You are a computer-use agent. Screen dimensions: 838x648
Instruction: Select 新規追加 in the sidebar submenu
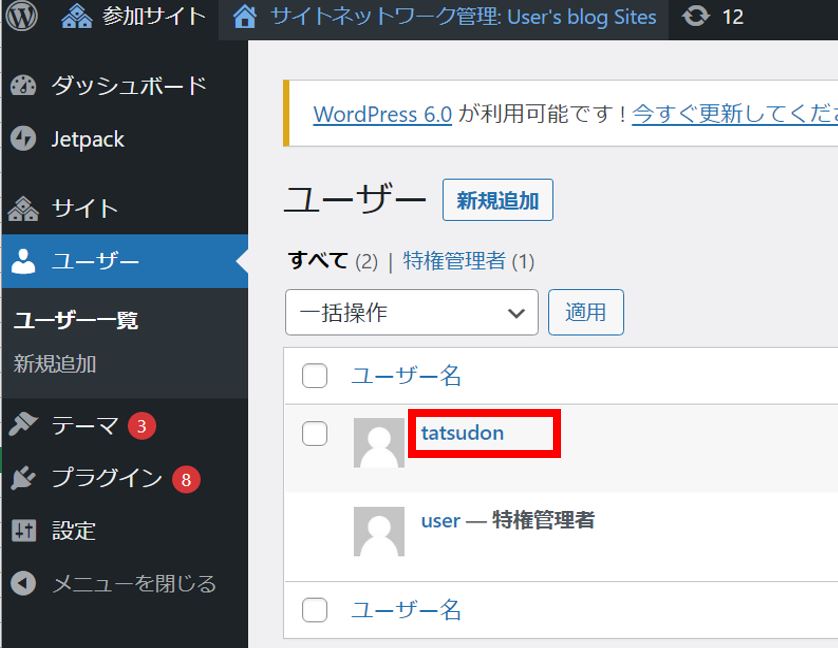pos(55,364)
